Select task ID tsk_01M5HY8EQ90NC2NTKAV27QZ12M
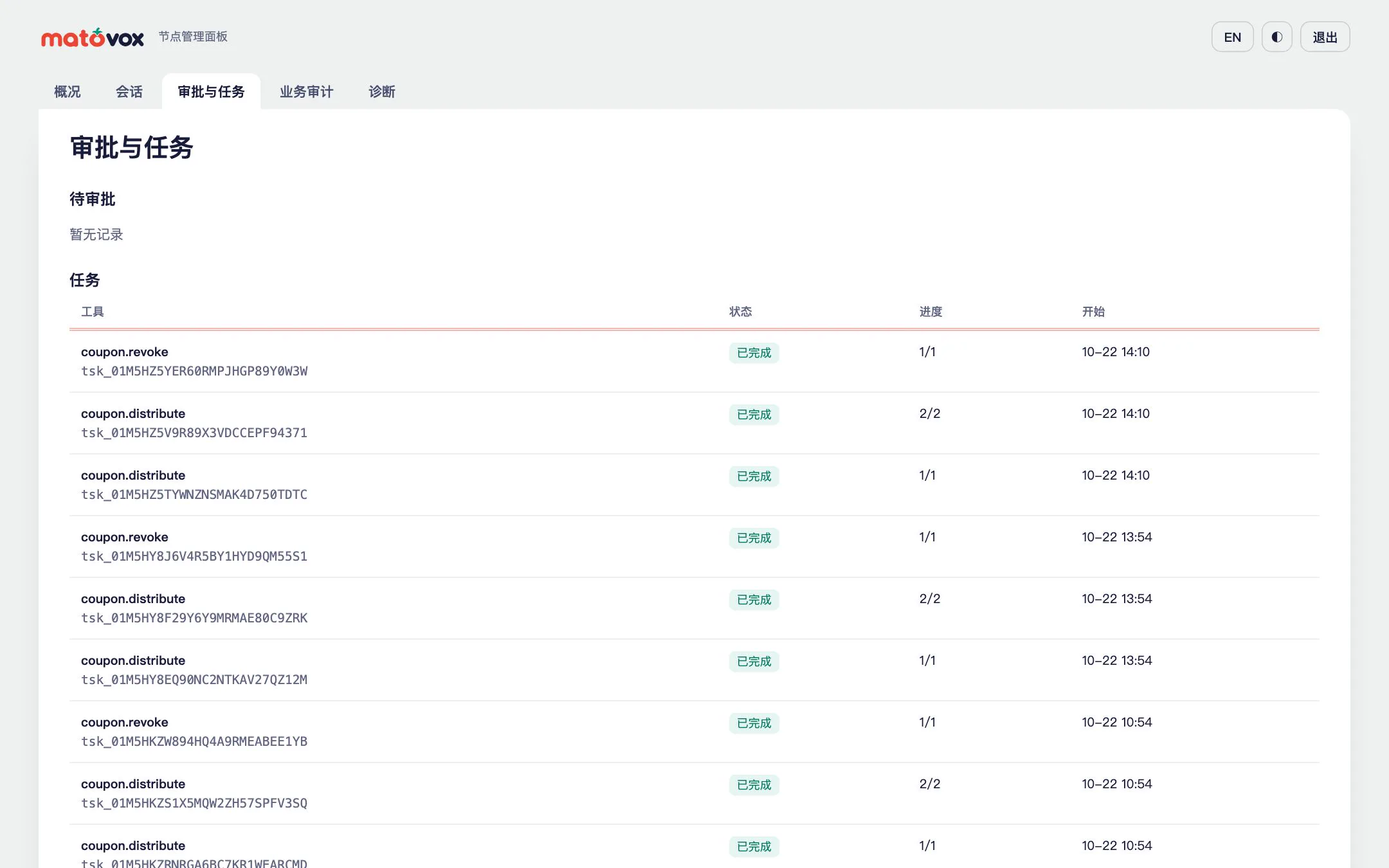Screen dimensions: 1389x868 [194, 680]
